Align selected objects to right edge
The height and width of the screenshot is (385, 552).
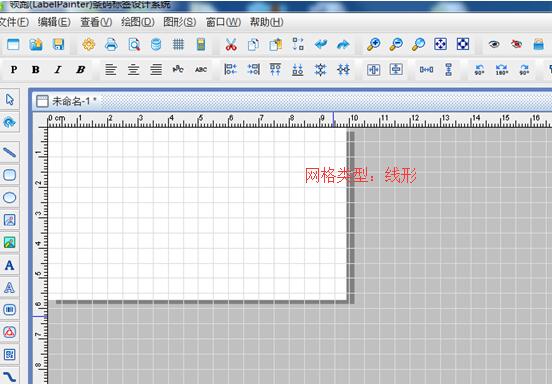tap(253, 70)
